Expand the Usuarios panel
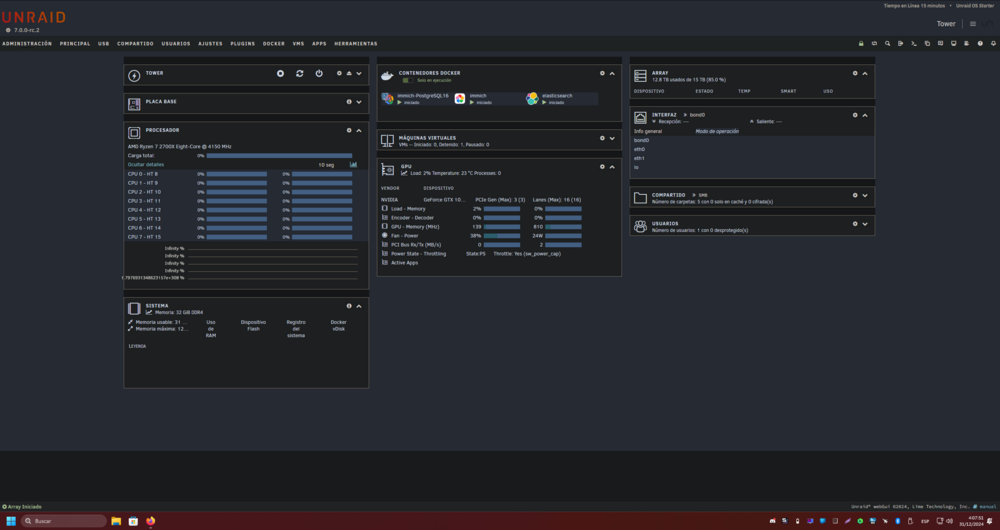 tap(865, 224)
